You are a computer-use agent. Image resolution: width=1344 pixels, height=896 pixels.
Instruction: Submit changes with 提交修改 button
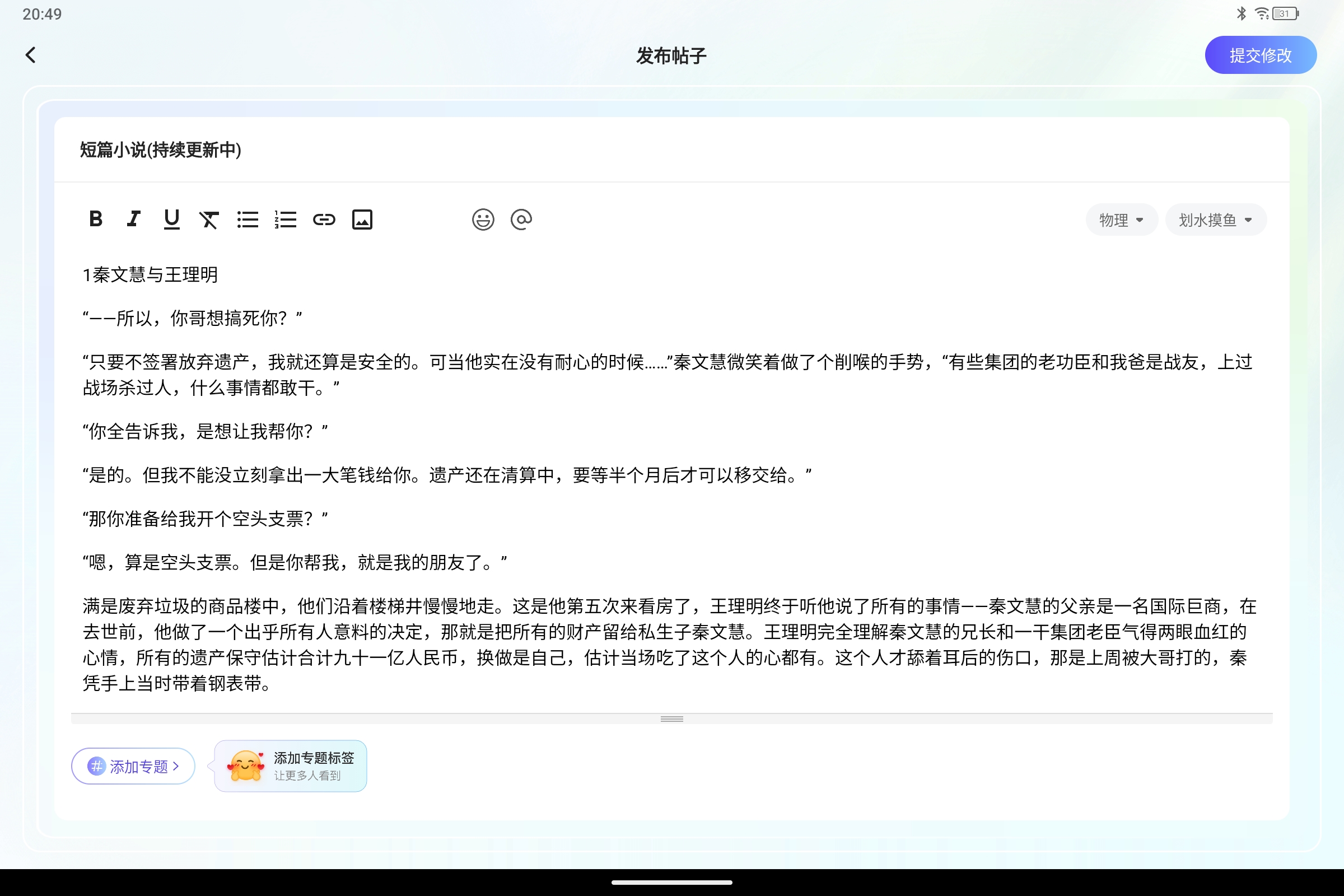click(x=1261, y=54)
